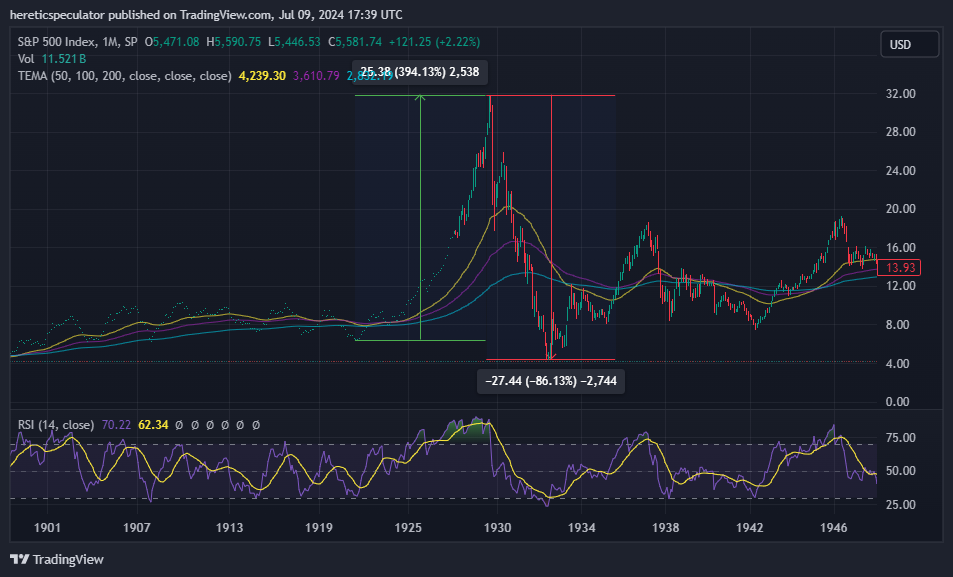Click the close price value C5,581.74
953x577 pixels.
click(355, 42)
